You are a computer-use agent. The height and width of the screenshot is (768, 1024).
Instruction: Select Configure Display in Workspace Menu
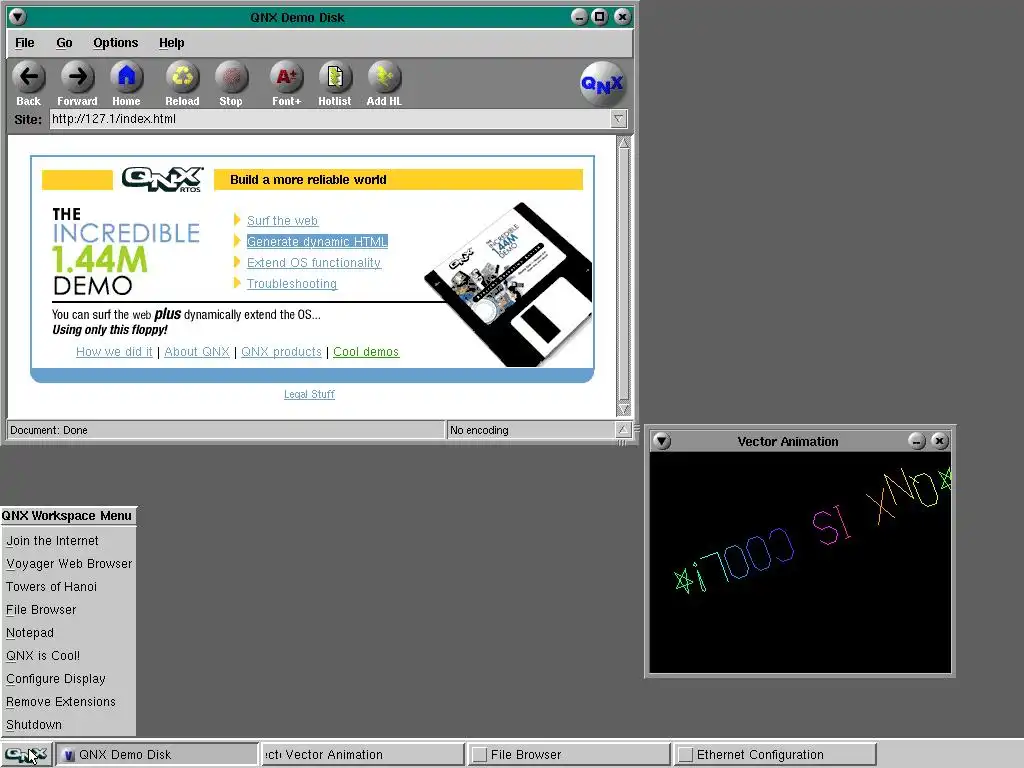coord(68,679)
